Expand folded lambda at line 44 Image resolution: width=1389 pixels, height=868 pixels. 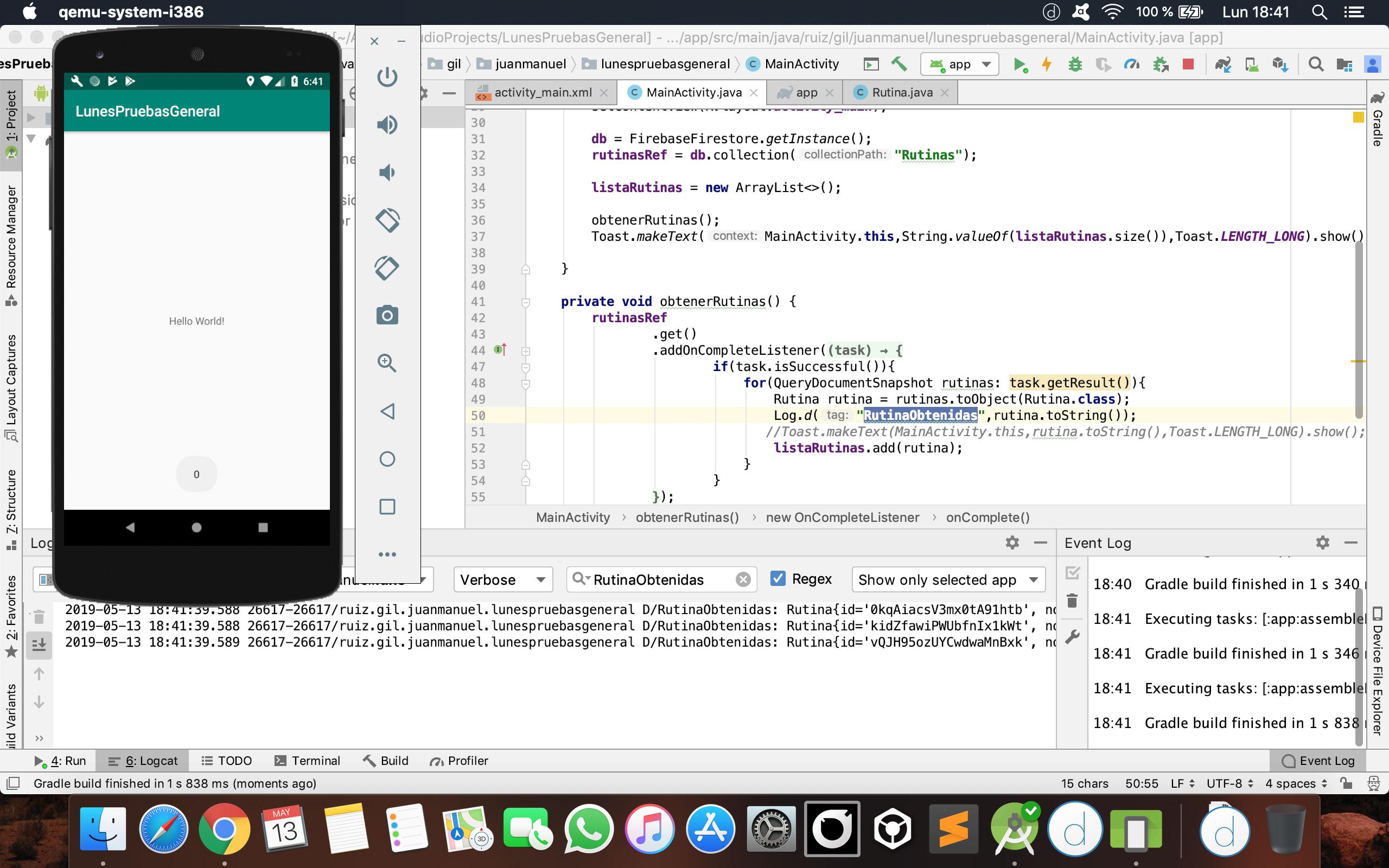525,351
